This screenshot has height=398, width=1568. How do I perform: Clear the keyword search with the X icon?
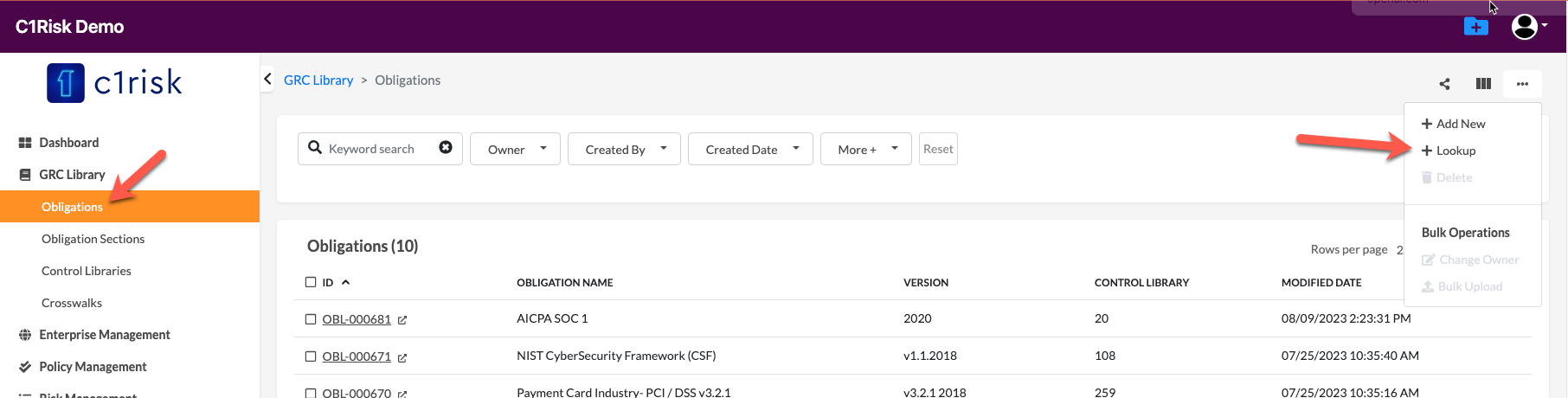tap(446, 148)
